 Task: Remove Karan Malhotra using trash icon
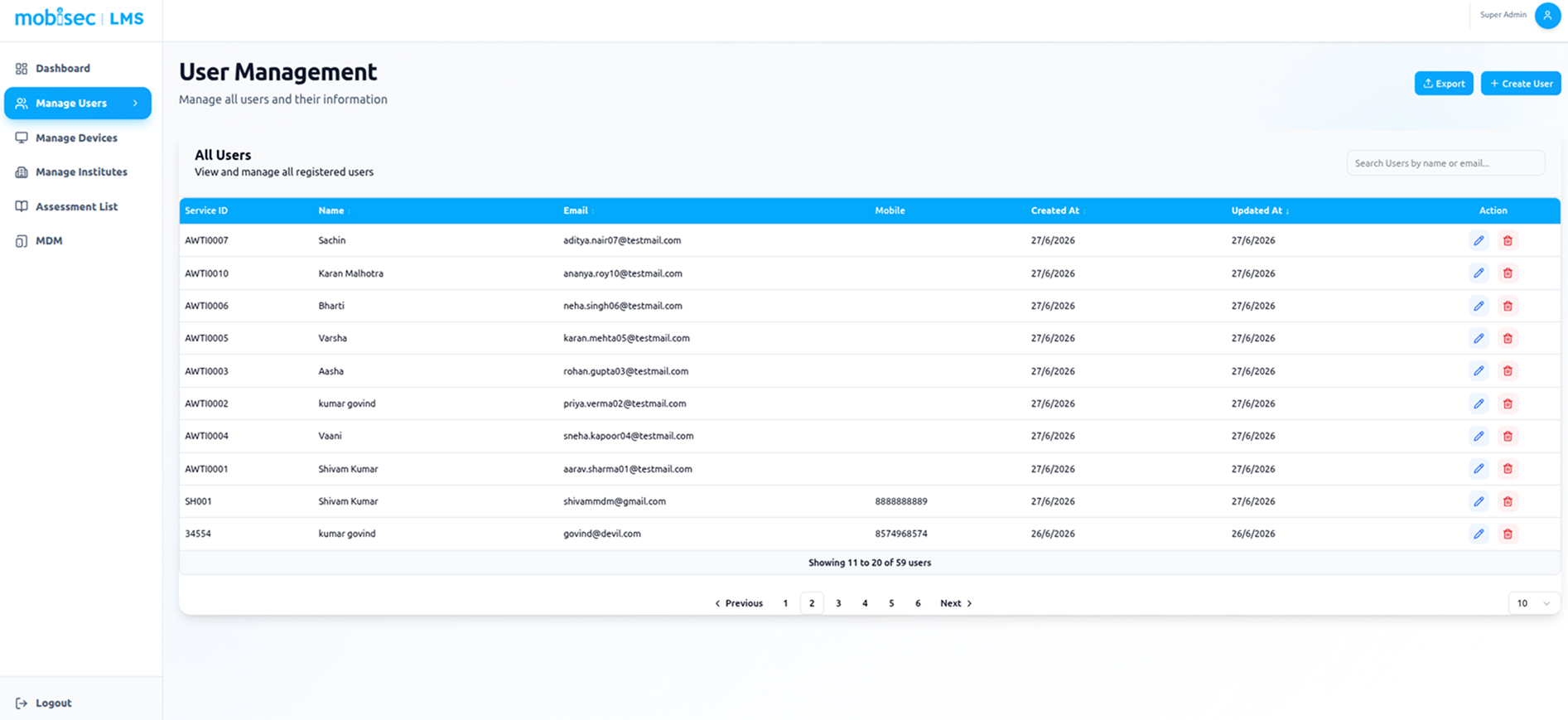click(1508, 273)
